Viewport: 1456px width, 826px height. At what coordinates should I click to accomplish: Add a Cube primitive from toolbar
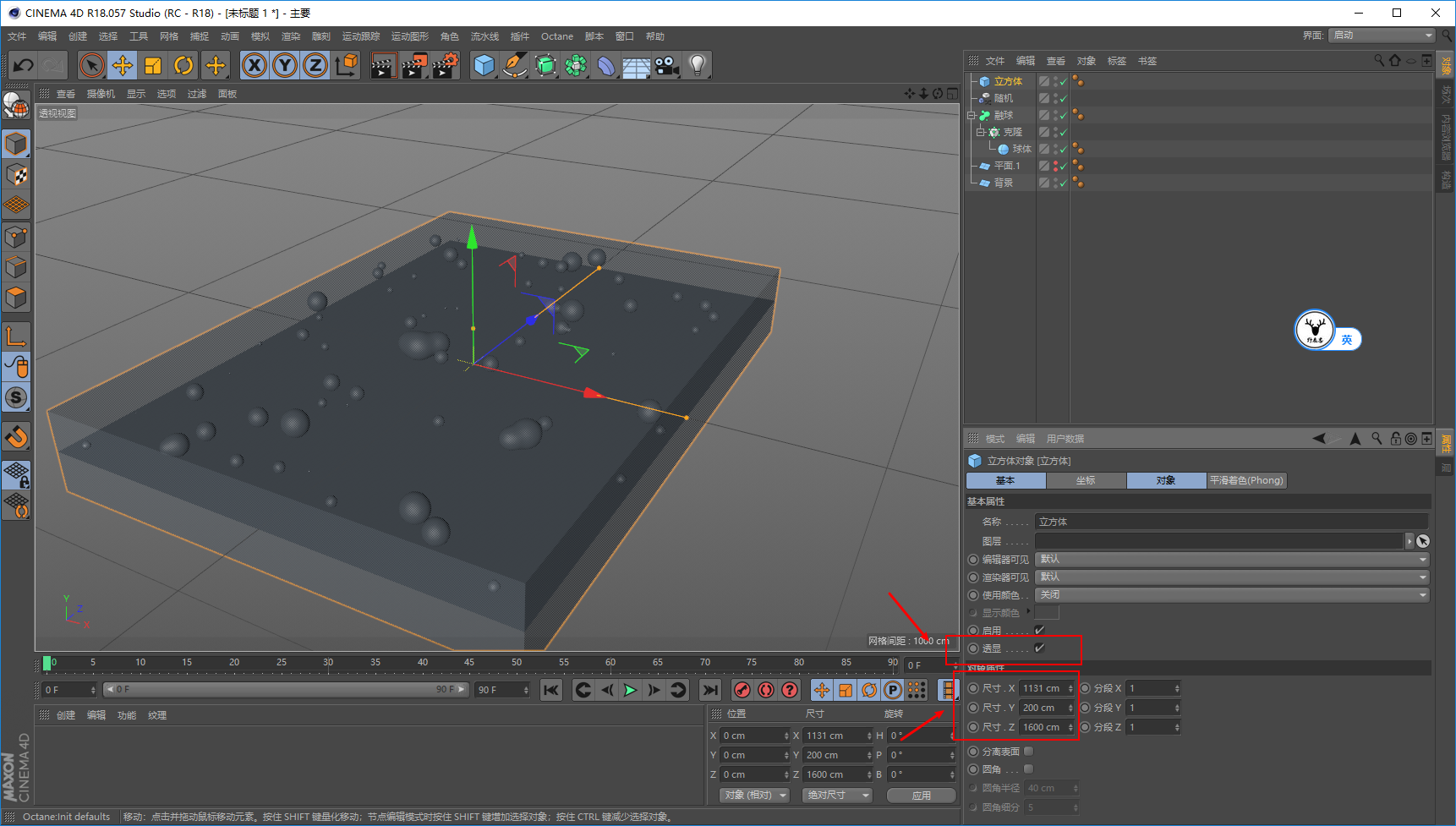(x=484, y=65)
